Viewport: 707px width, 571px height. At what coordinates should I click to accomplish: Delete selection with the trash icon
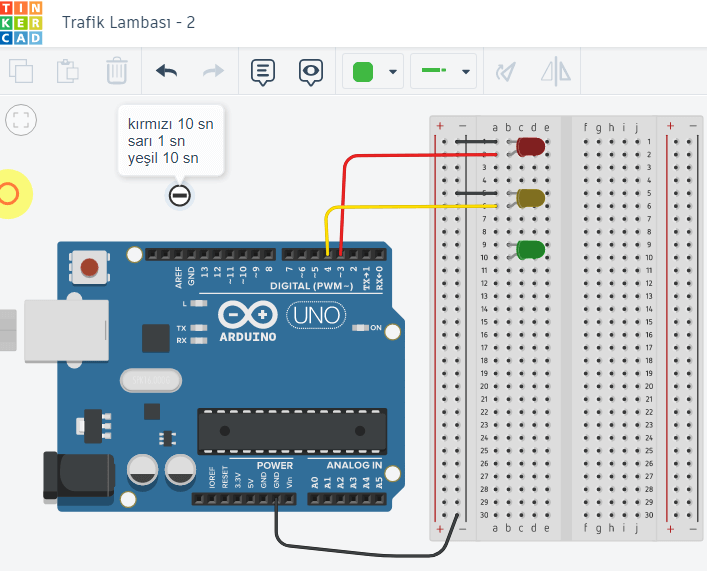click(x=116, y=72)
